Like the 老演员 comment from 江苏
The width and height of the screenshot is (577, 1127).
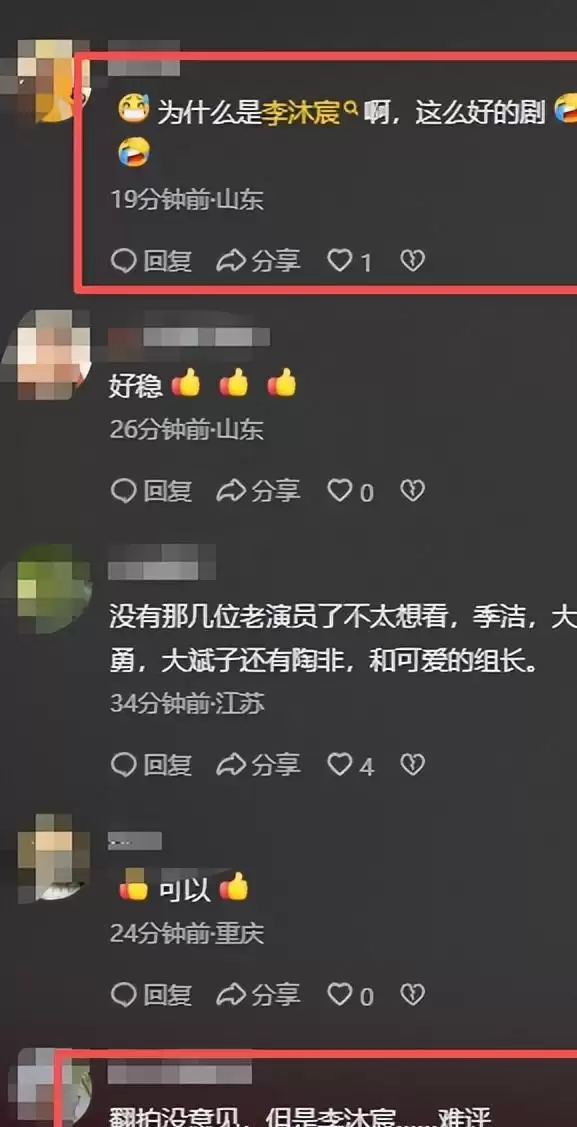(x=351, y=765)
